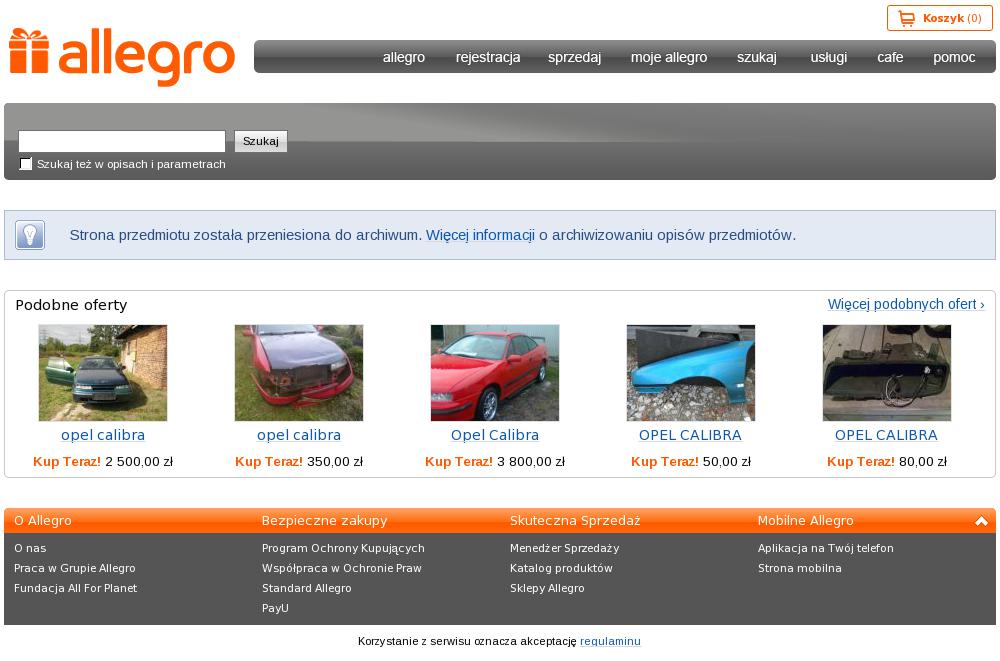Open thumbnail of damaged Calibra front
This screenshot has height=661, width=1000.
coord(298,373)
